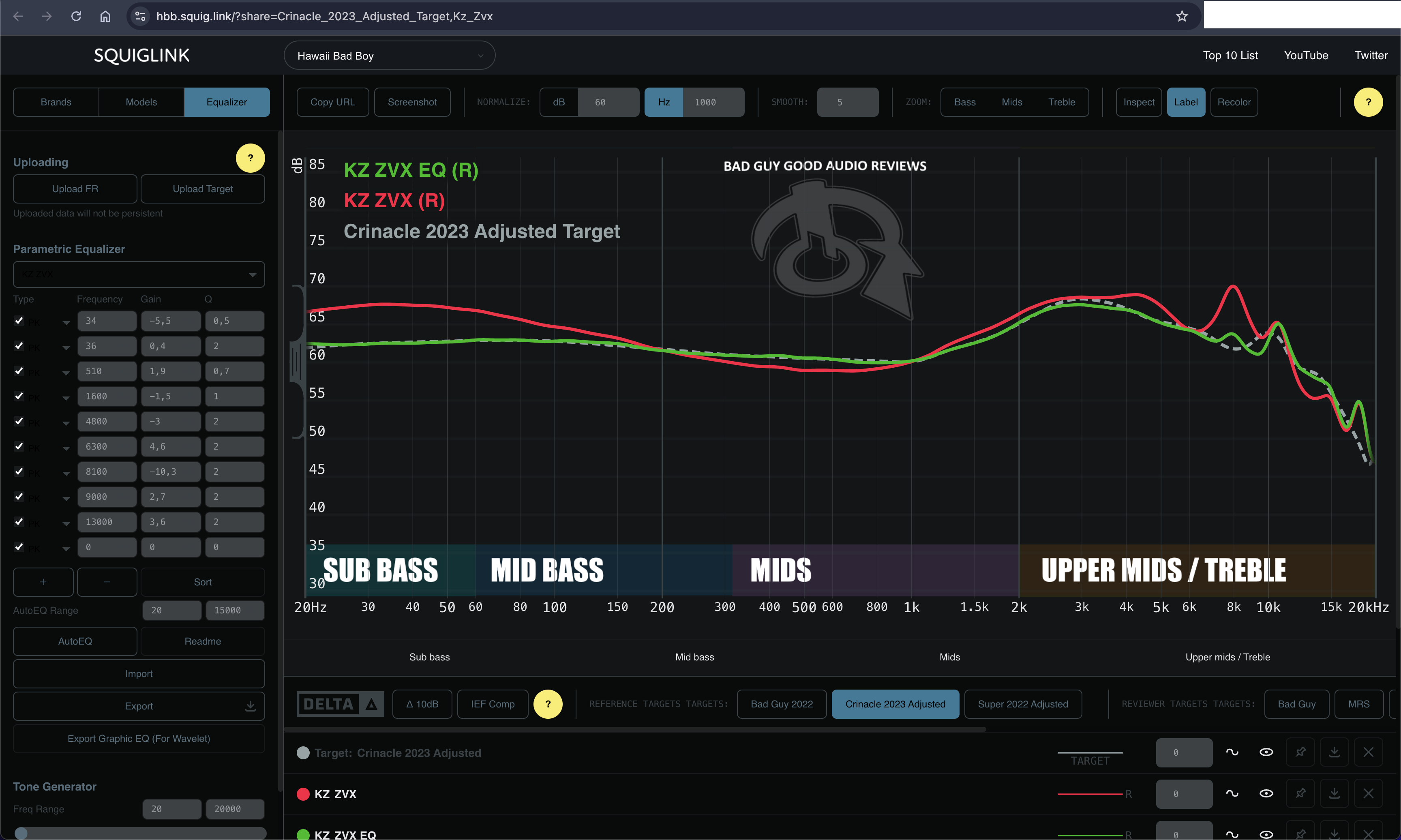Open help icon next to IEF Comp
1401x840 pixels.
[x=548, y=704]
